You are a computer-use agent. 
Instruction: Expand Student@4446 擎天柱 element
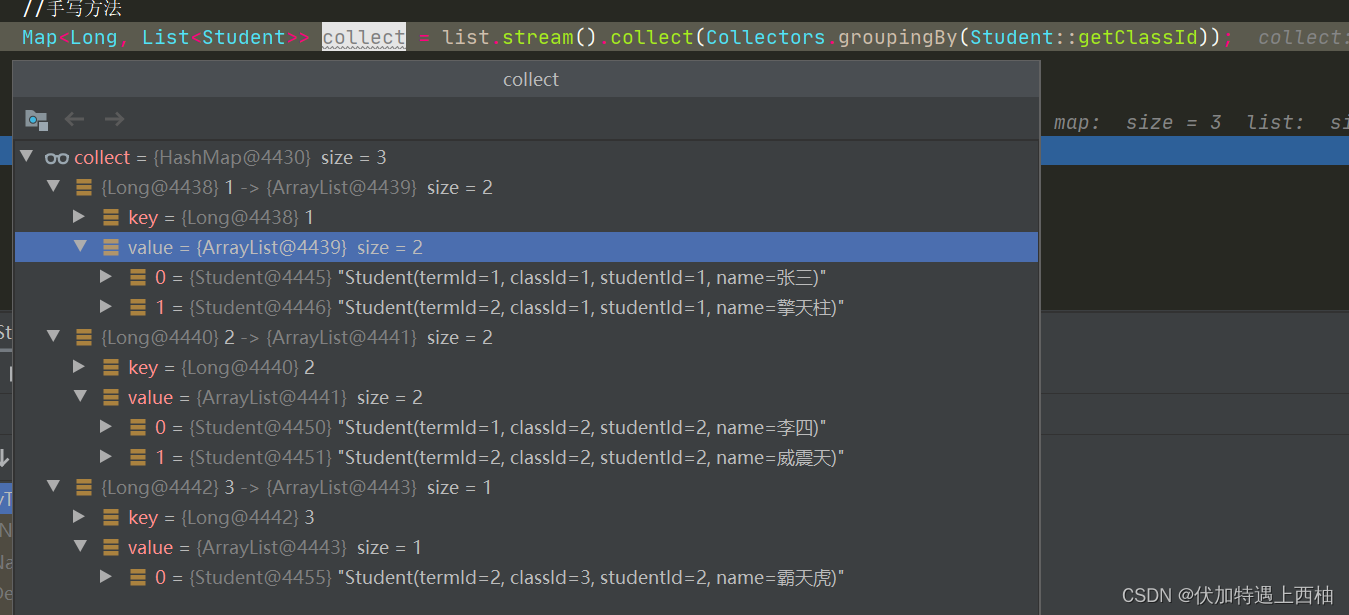[107, 307]
